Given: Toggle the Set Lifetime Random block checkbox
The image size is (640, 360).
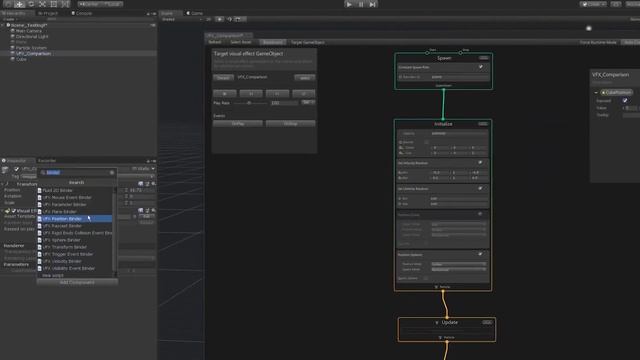Looking at the screenshot, I should click(480, 189).
